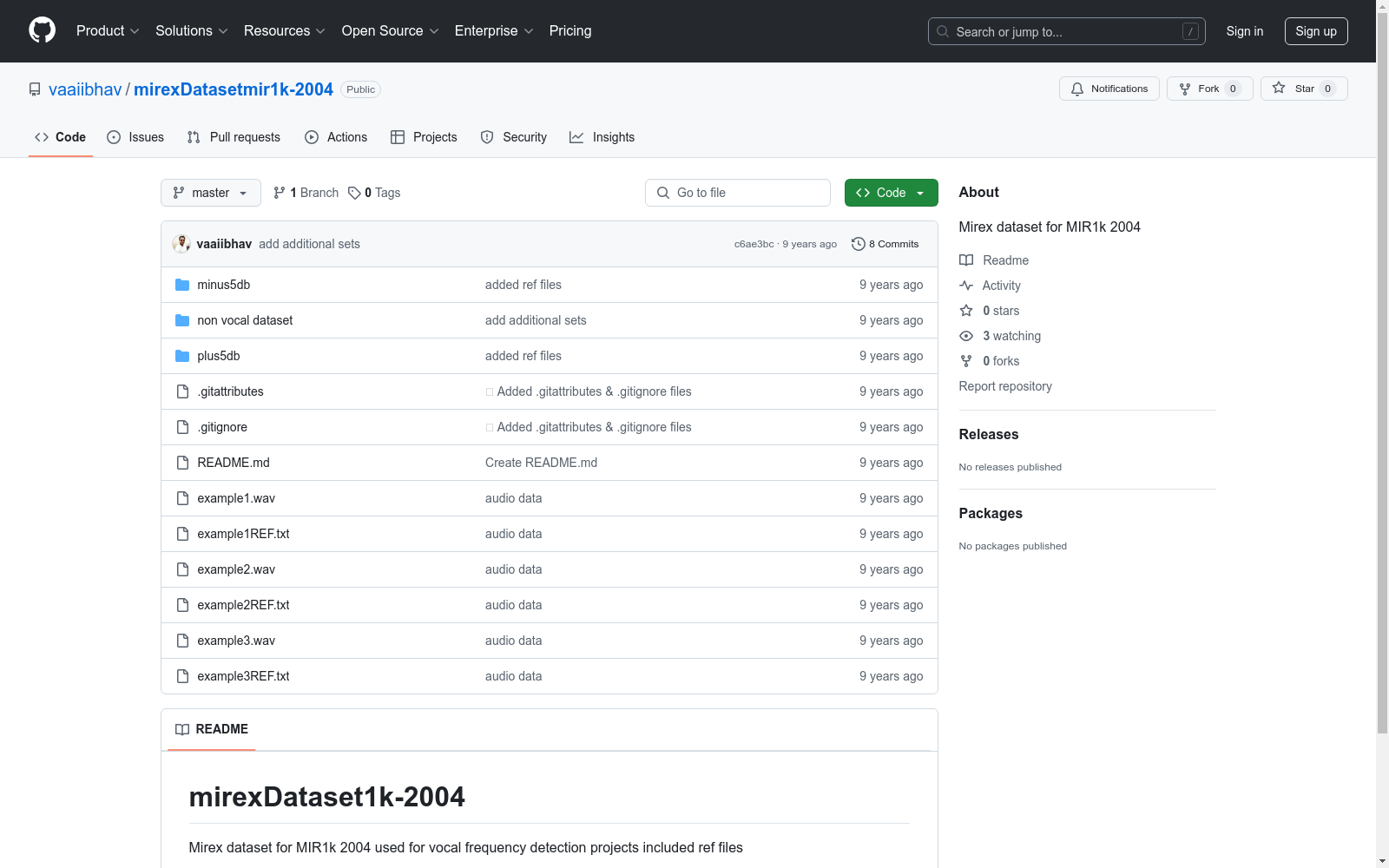The width and height of the screenshot is (1389, 868).
Task: Expand the Product menu
Action: tap(108, 31)
